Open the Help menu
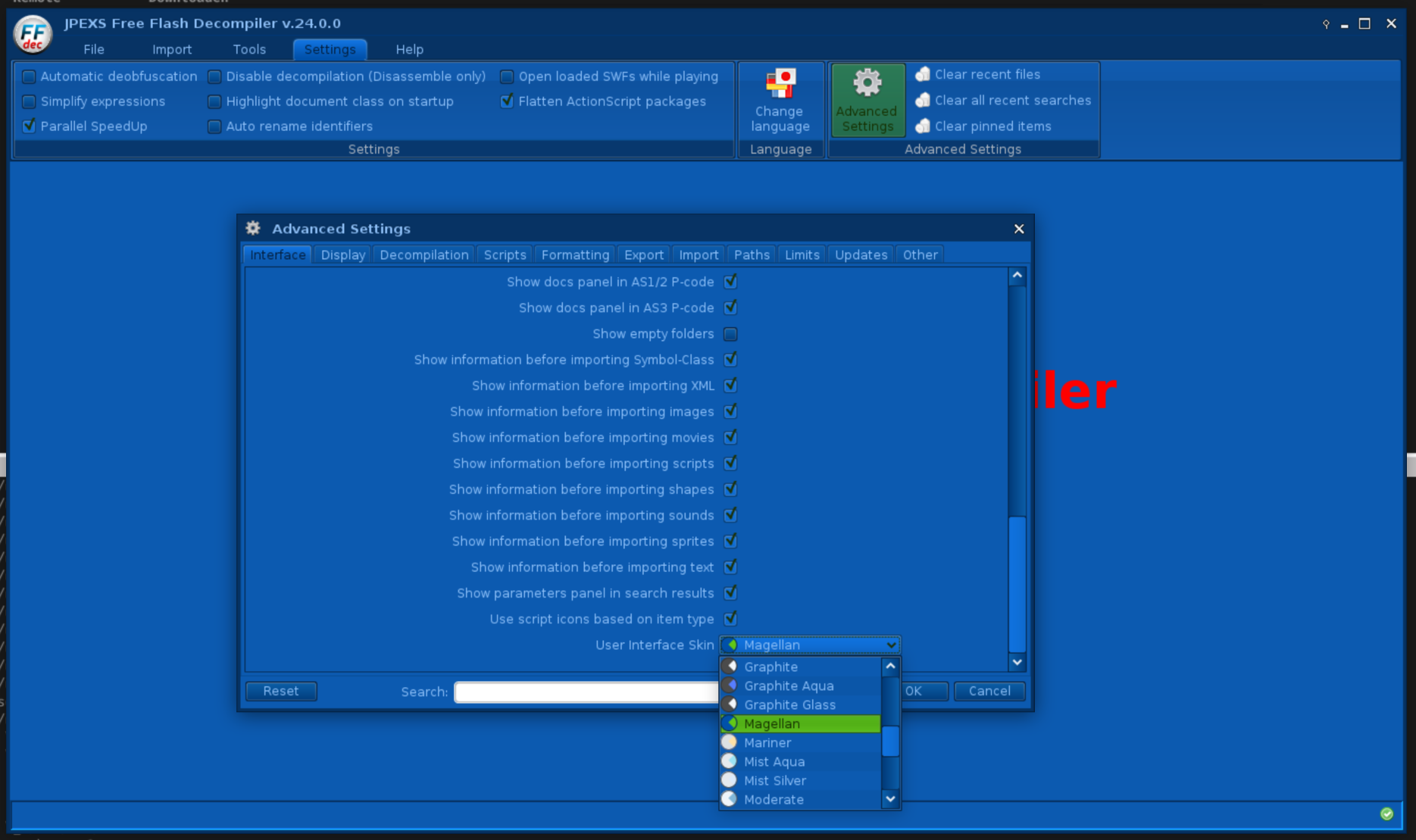The width and height of the screenshot is (1416, 840). pyautogui.click(x=409, y=49)
